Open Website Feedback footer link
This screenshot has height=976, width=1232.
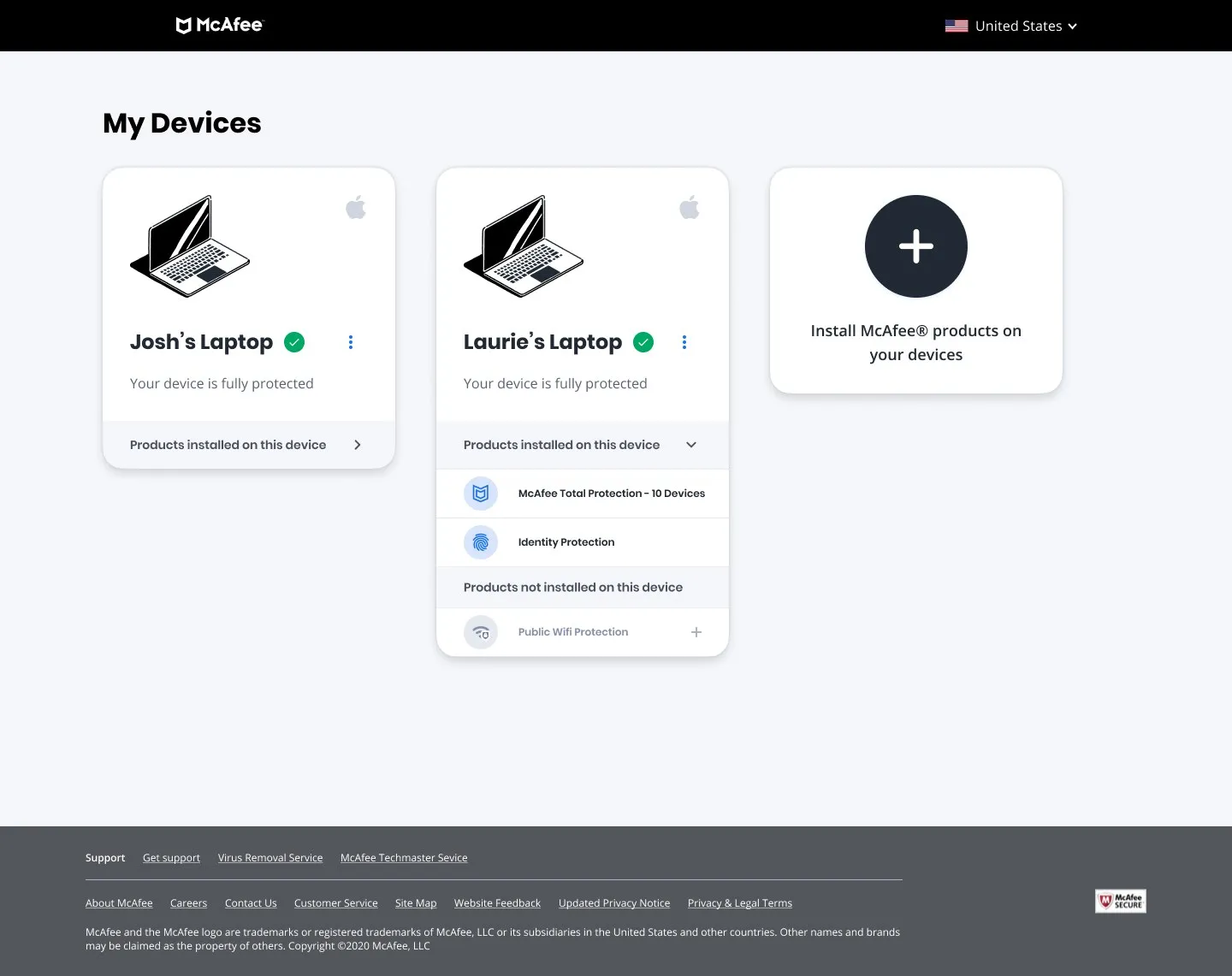point(497,903)
